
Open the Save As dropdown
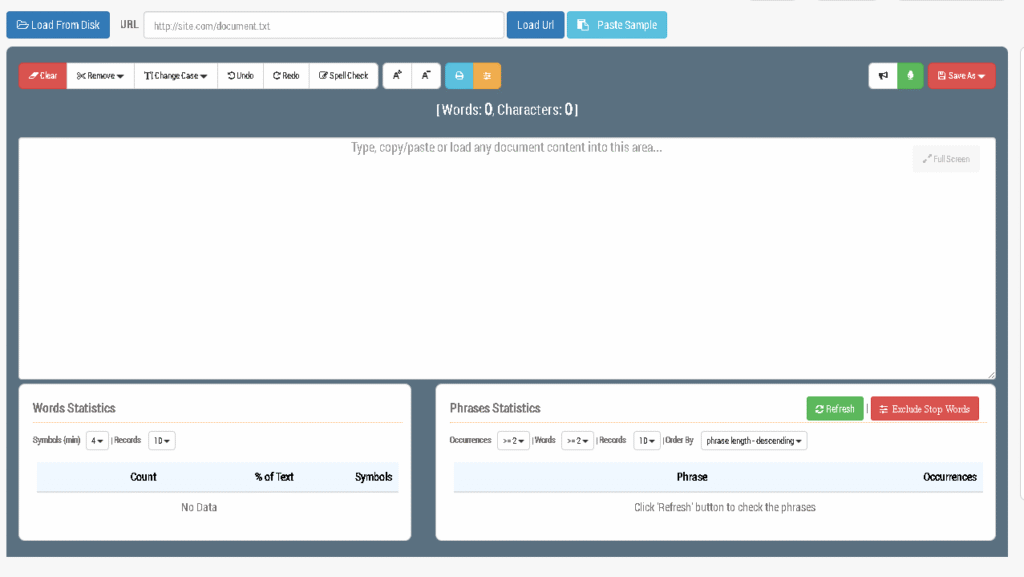point(961,75)
